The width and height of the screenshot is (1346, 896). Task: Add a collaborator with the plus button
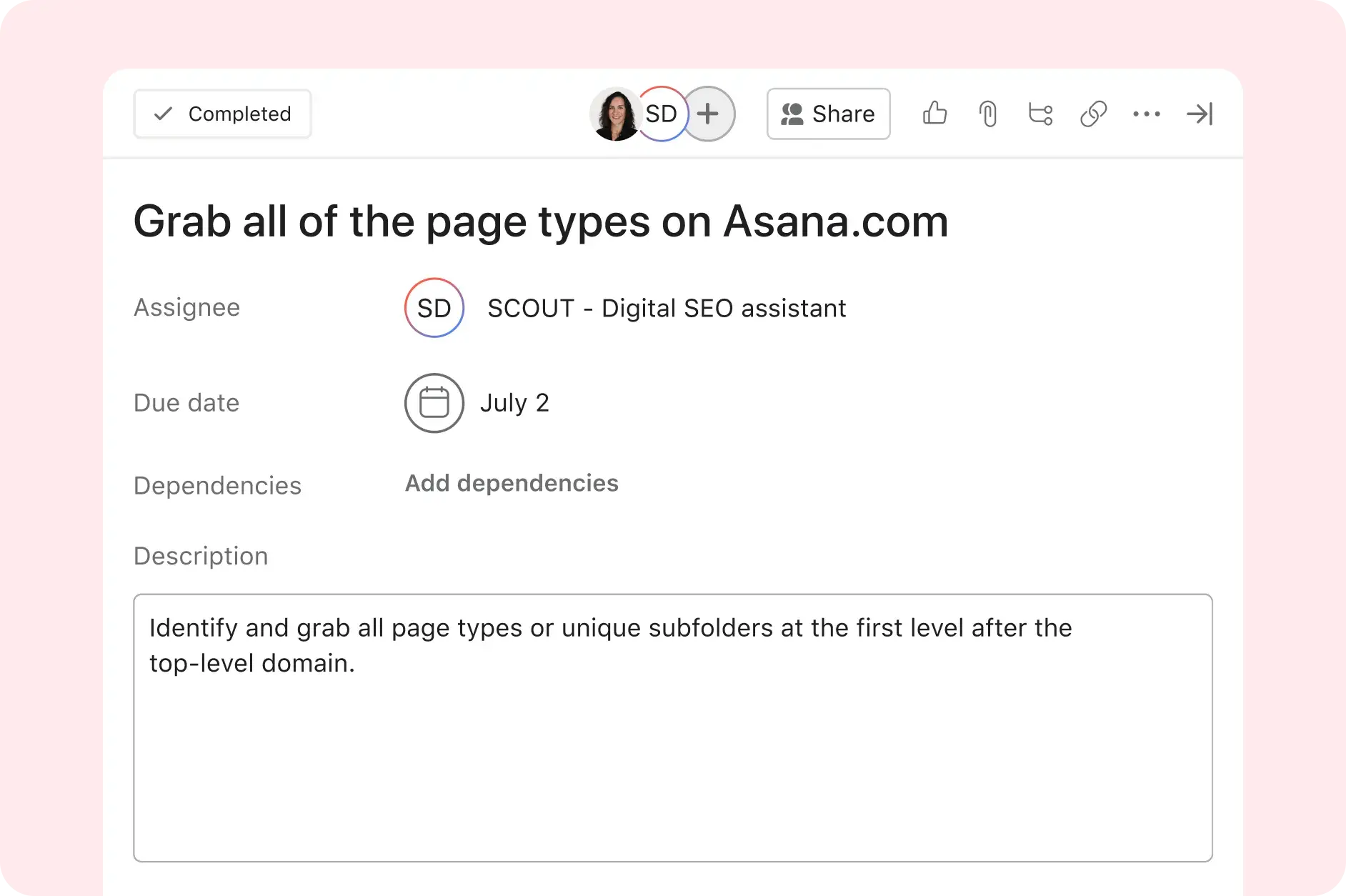[709, 114]
